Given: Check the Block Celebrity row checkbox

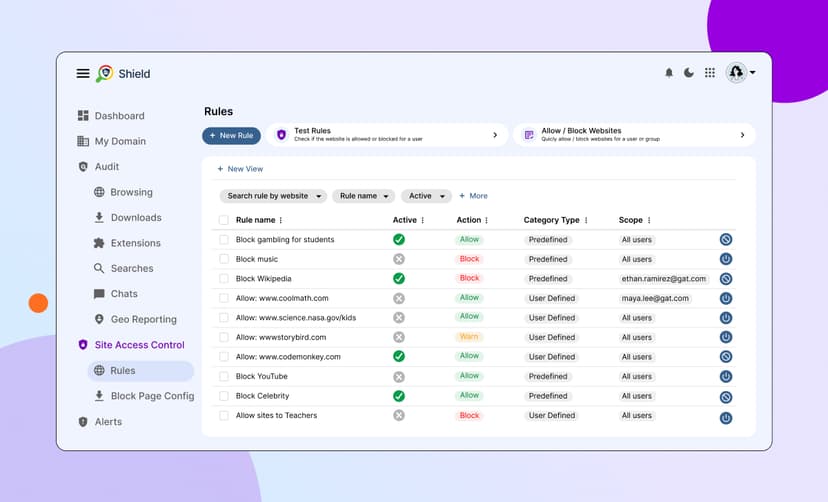Looking at the screenshot, I should click(x=224, y=396).
